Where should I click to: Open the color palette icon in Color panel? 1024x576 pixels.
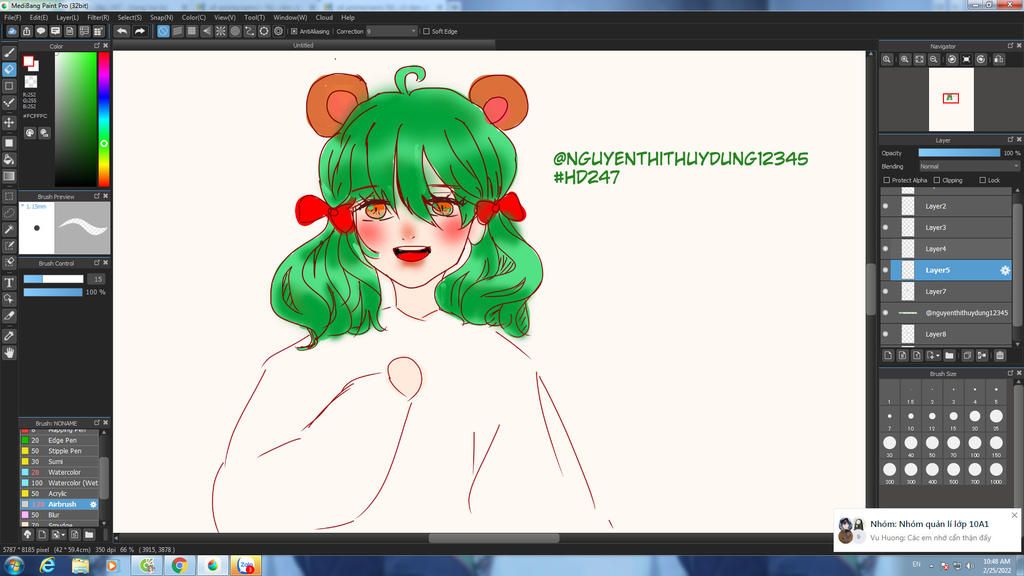pos(30,133)
